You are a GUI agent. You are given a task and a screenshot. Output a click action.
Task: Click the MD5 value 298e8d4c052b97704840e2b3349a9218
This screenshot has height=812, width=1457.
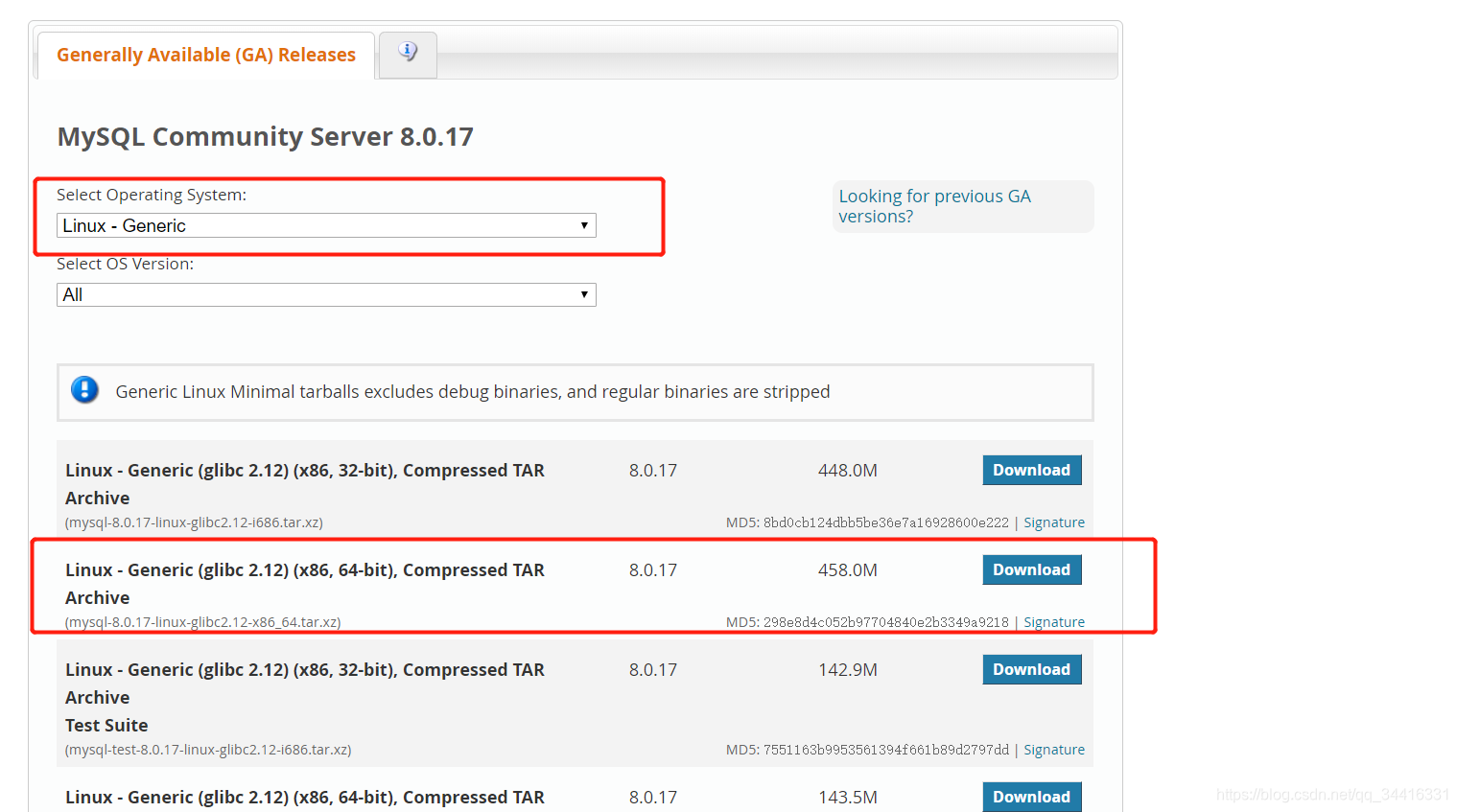[885, 622]
